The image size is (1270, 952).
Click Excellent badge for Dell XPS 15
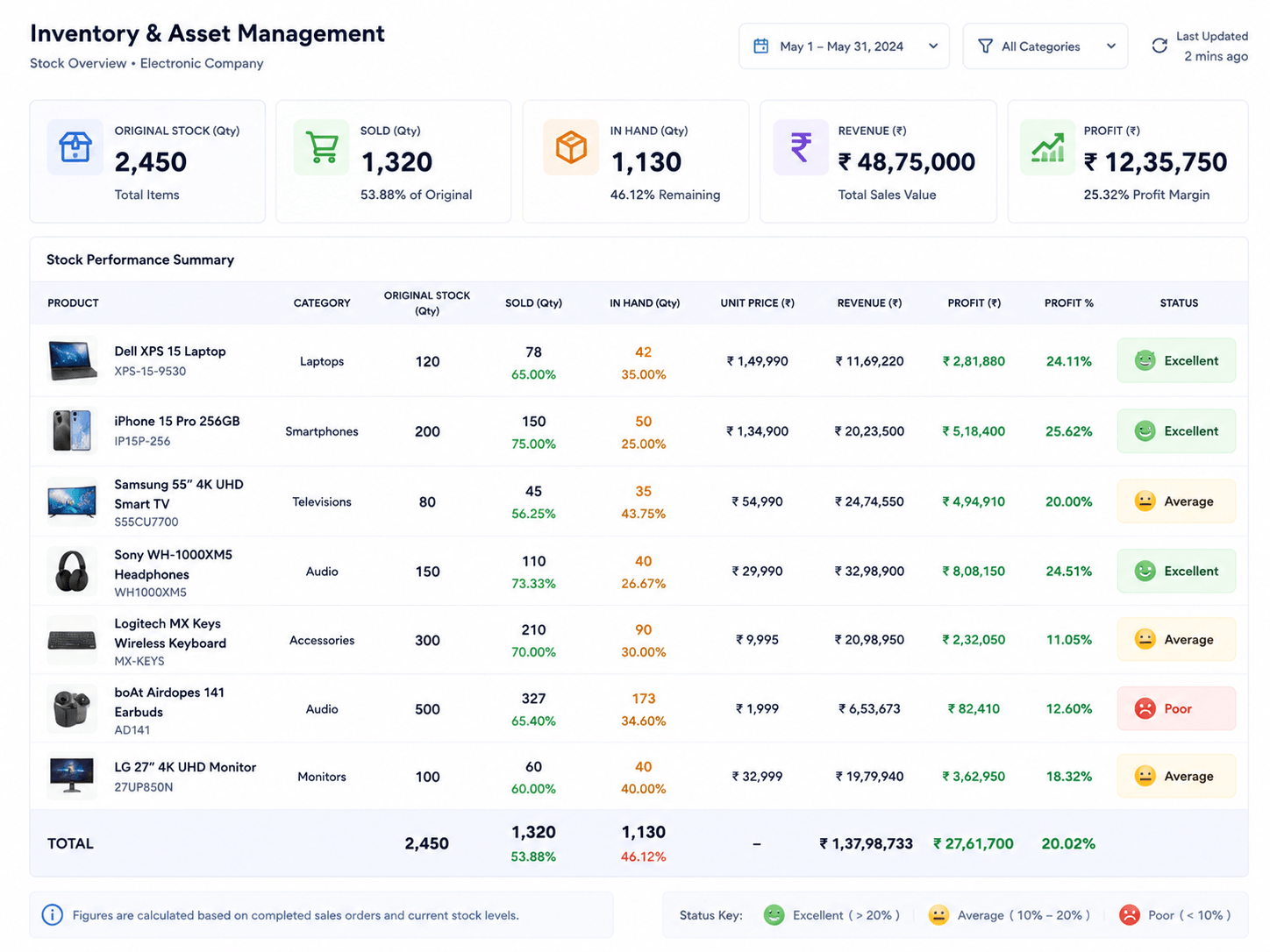(x=1176, y=360)
